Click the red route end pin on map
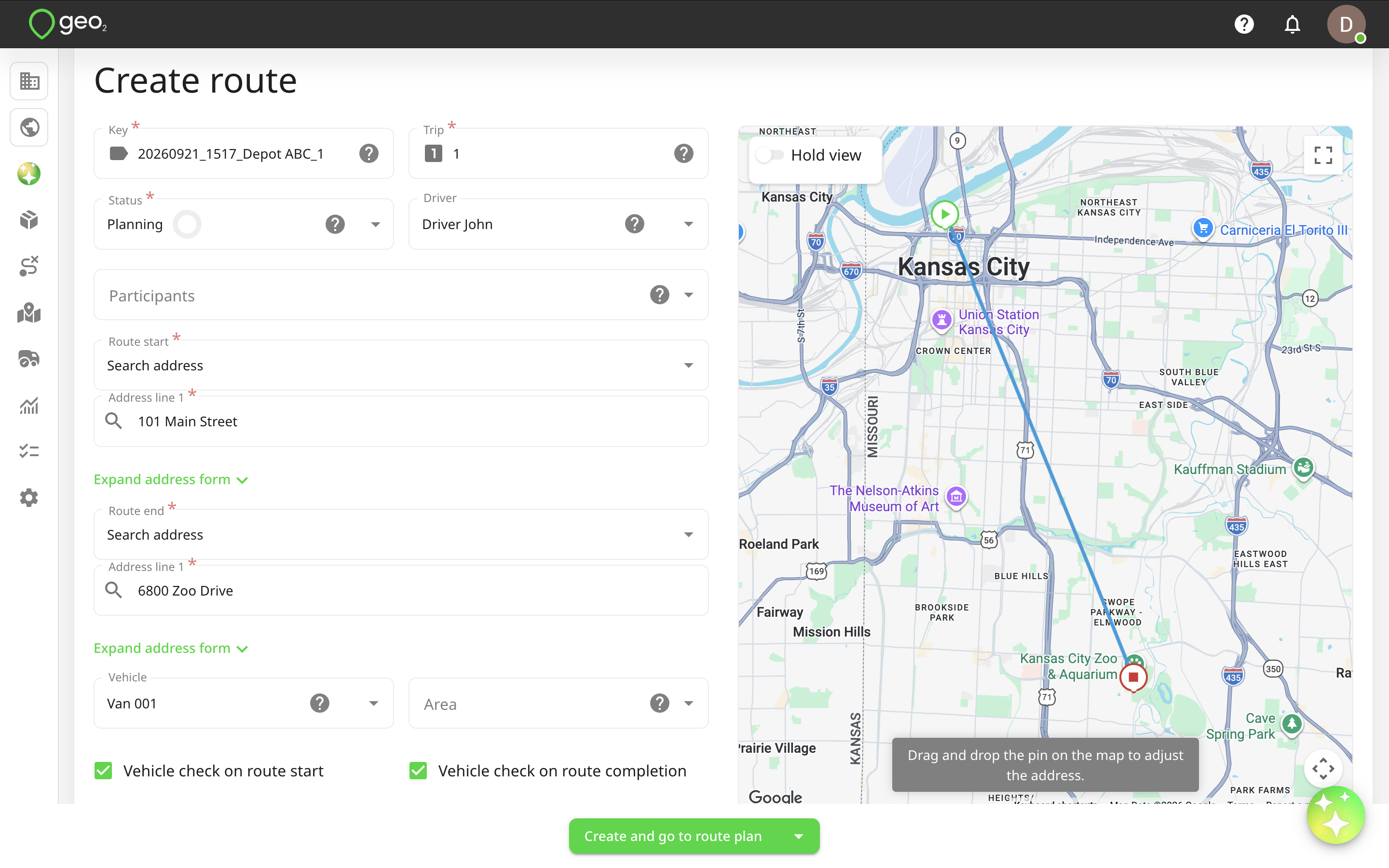This screenshot has height=868, width=1389. (x=1133, y=678)
